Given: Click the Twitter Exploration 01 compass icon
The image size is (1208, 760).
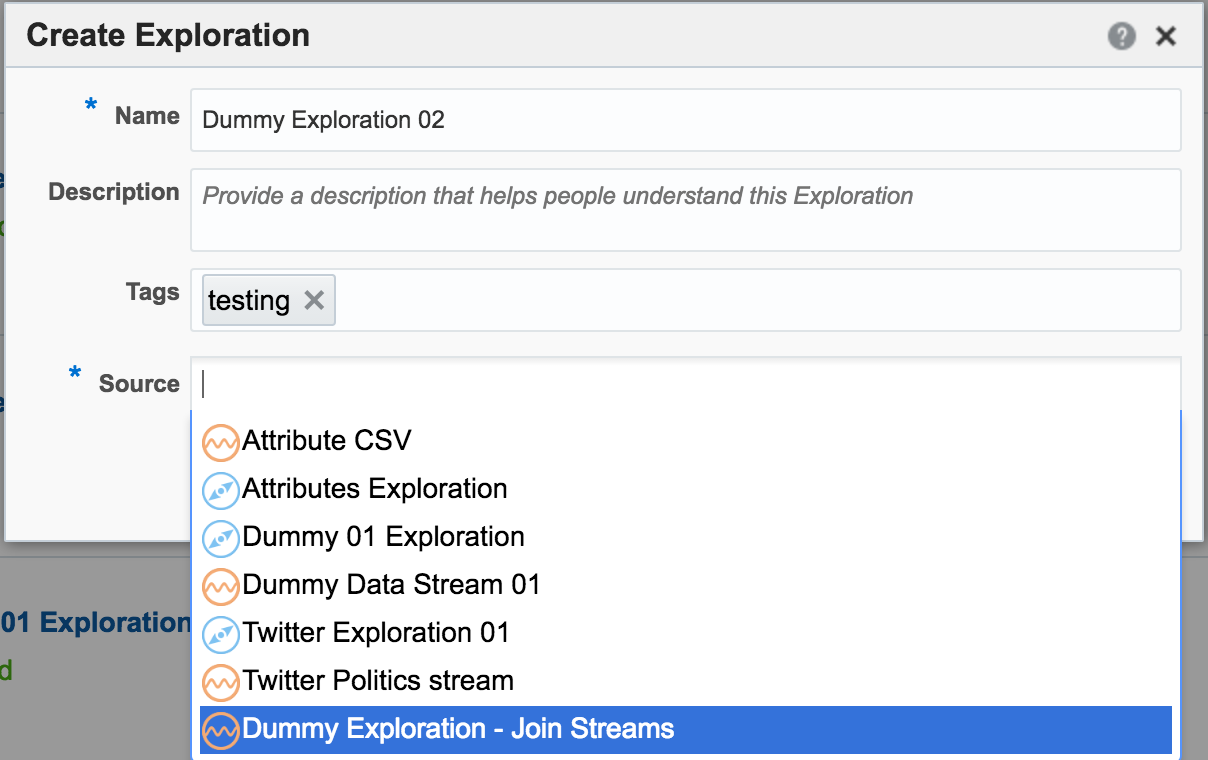Looking at the screenshot, I should [220, 634].
